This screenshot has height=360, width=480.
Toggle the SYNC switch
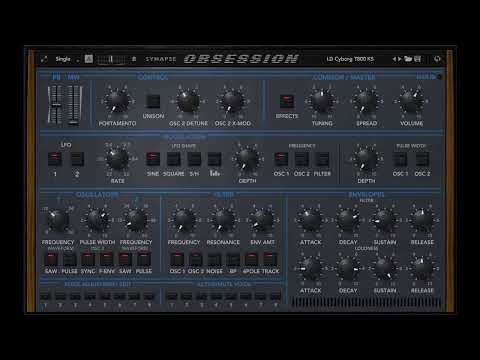point(88,259)
